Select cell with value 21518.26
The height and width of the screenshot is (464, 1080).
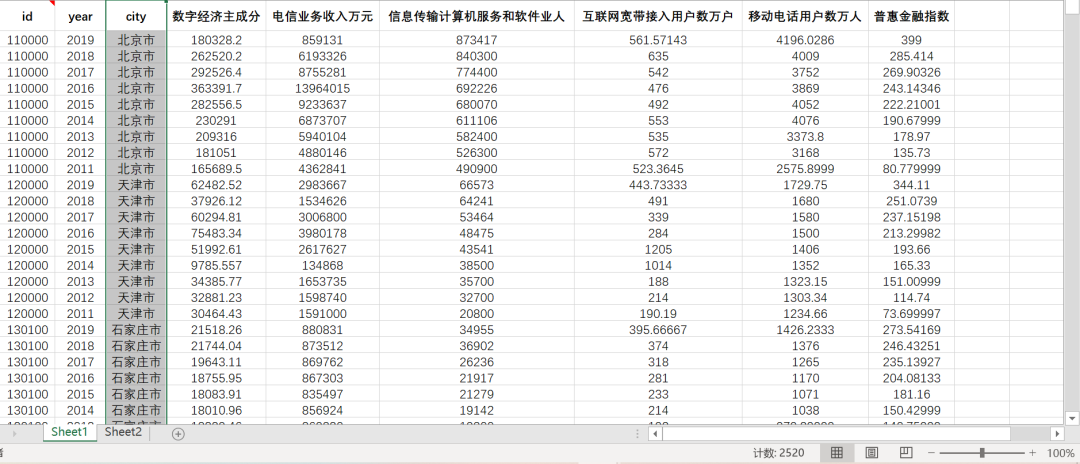click(x=216, y=330)
